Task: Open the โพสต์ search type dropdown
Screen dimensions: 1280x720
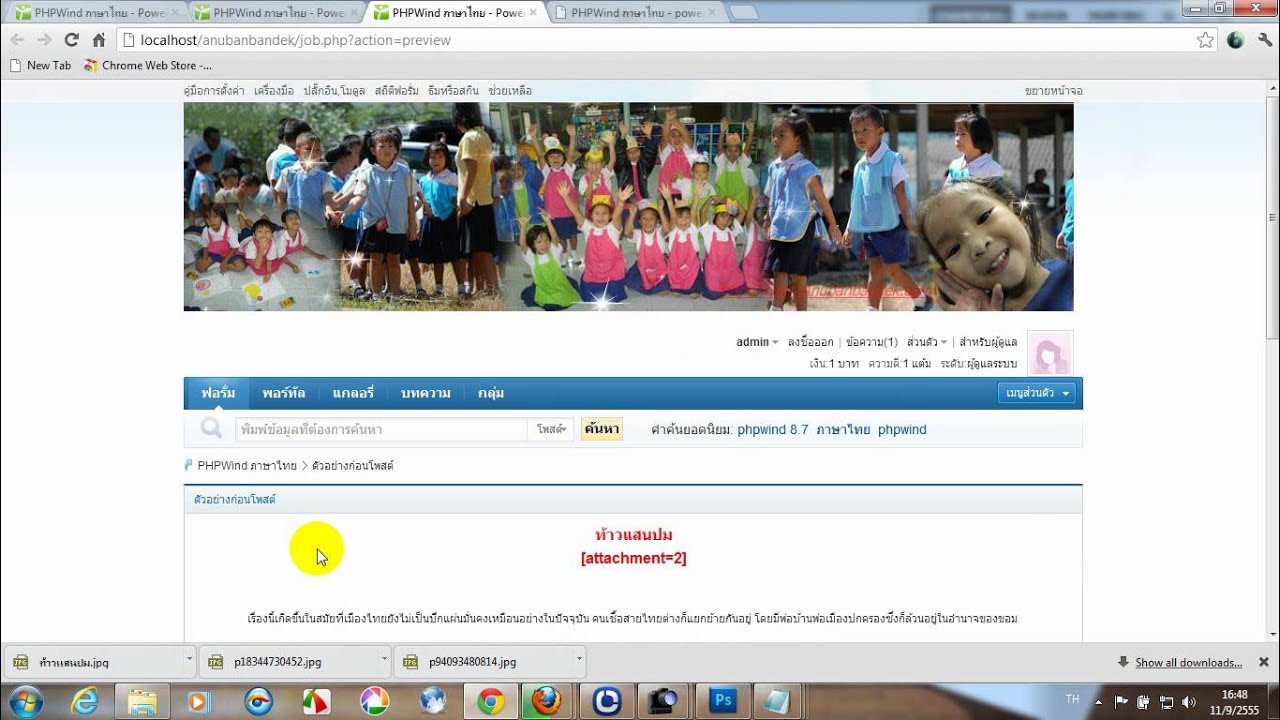Action: coord(551,429)
